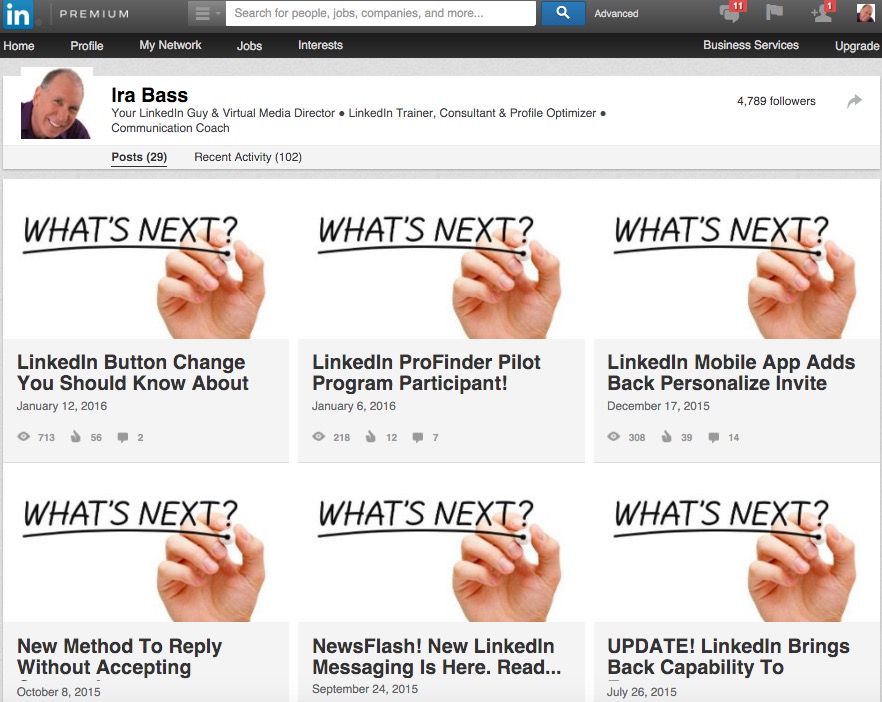Go to Home menu item
The image size is (882, 702).
pos(19,46)
